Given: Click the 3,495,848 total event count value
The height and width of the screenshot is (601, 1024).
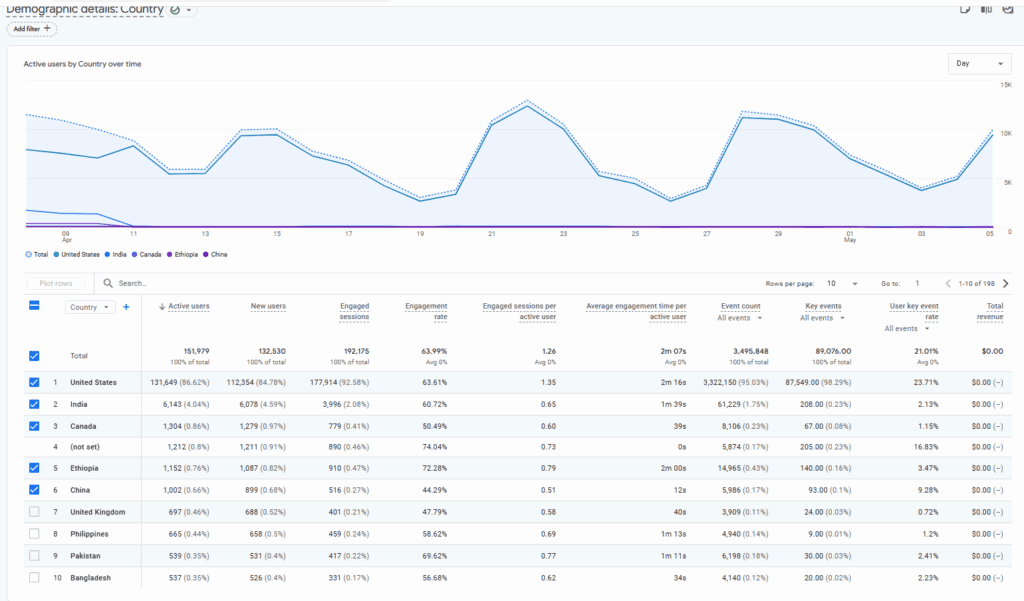Looking at the screenshot, I should tap(750, 351).
